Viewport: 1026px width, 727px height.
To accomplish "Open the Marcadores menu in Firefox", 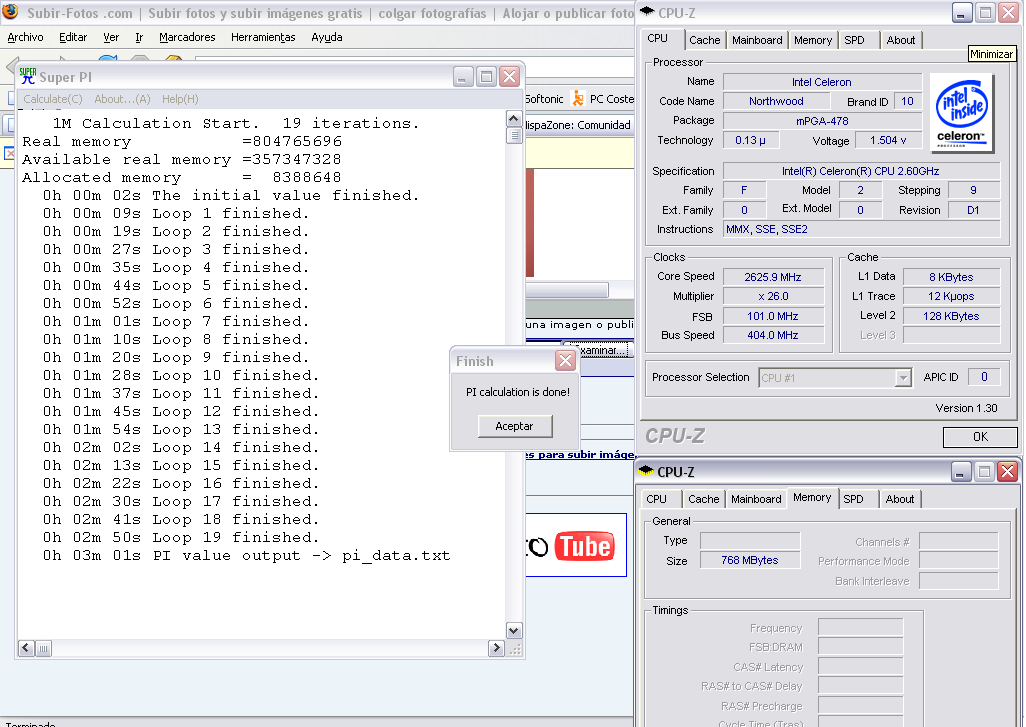I will pyautogui.click(x=187, y=37).
